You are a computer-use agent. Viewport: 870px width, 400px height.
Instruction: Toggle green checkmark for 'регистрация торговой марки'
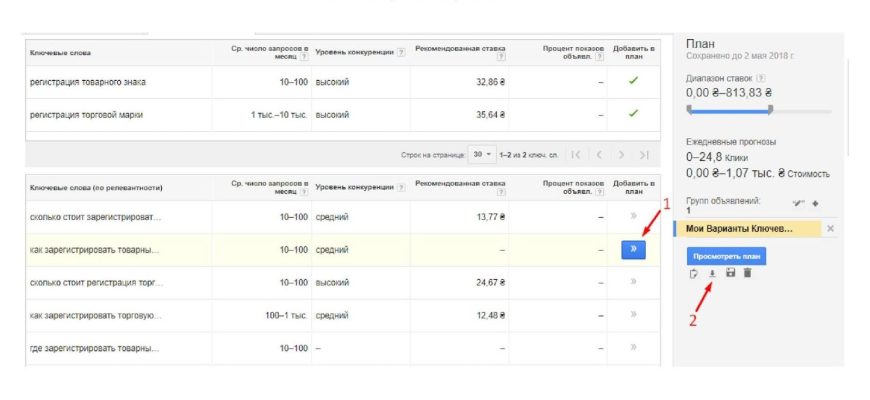[632, 114]
